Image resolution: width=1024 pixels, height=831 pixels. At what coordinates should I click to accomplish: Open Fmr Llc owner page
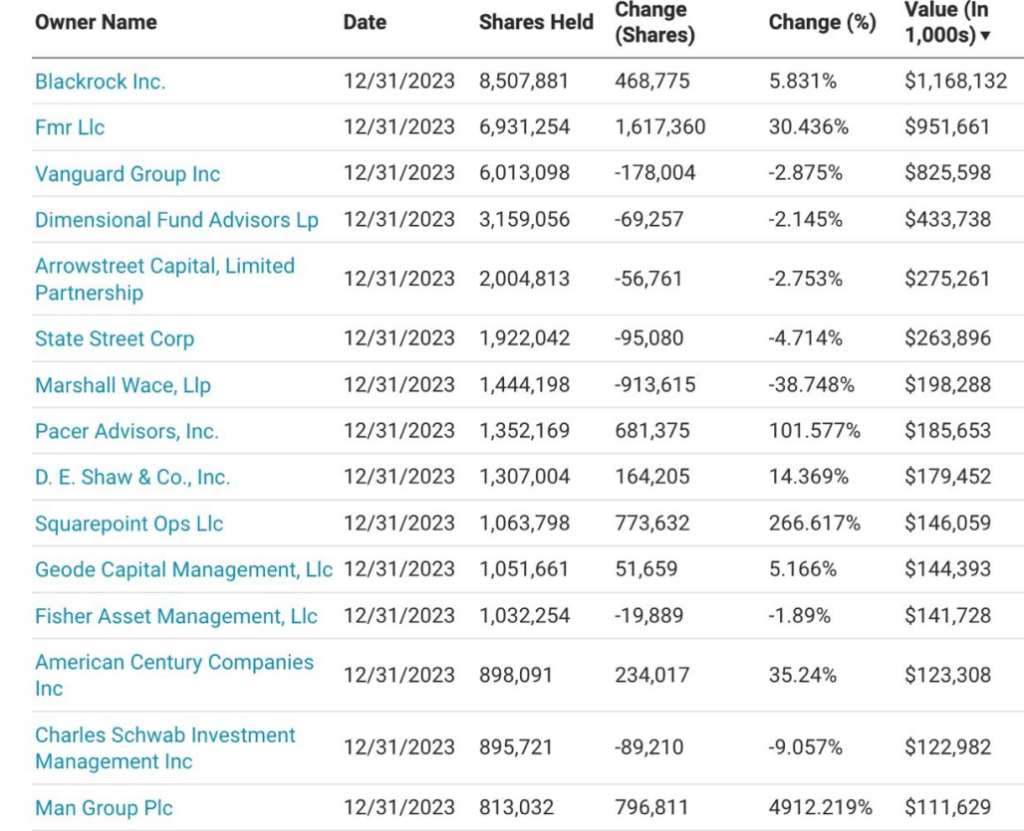click(70, 127)
